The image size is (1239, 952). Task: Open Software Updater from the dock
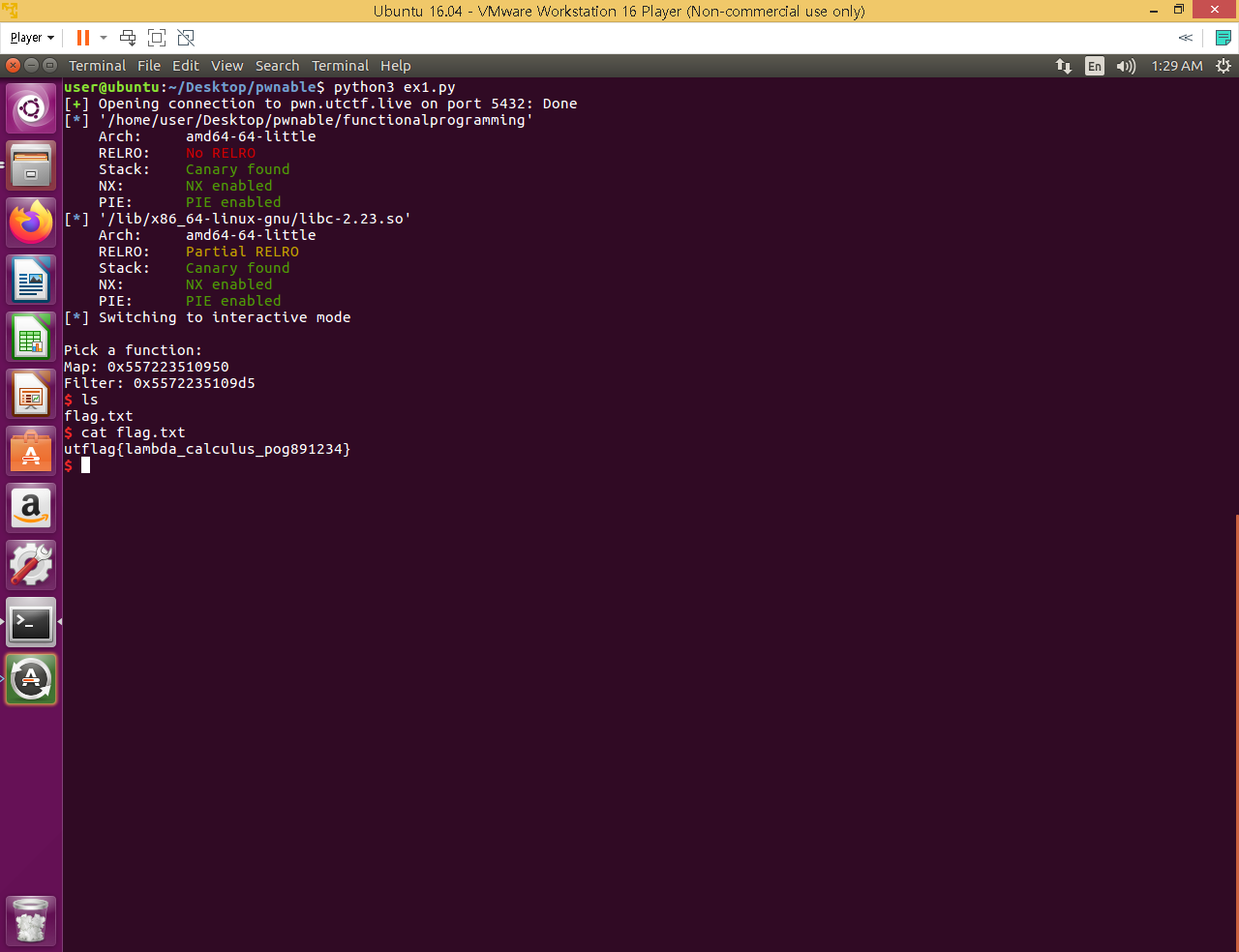click(31, 679)
